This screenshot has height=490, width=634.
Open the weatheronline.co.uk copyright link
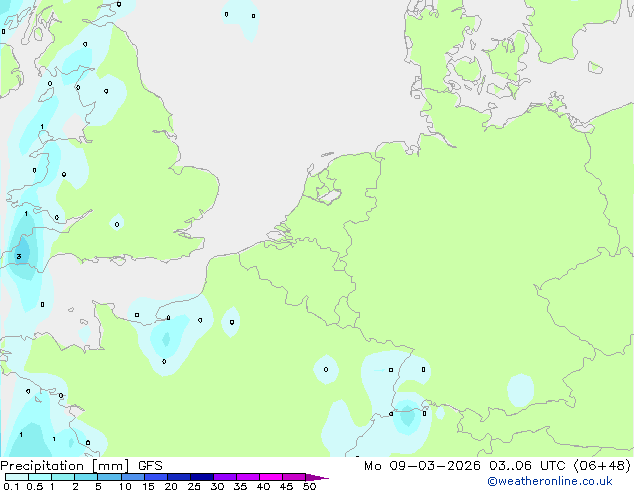(549, 481)
